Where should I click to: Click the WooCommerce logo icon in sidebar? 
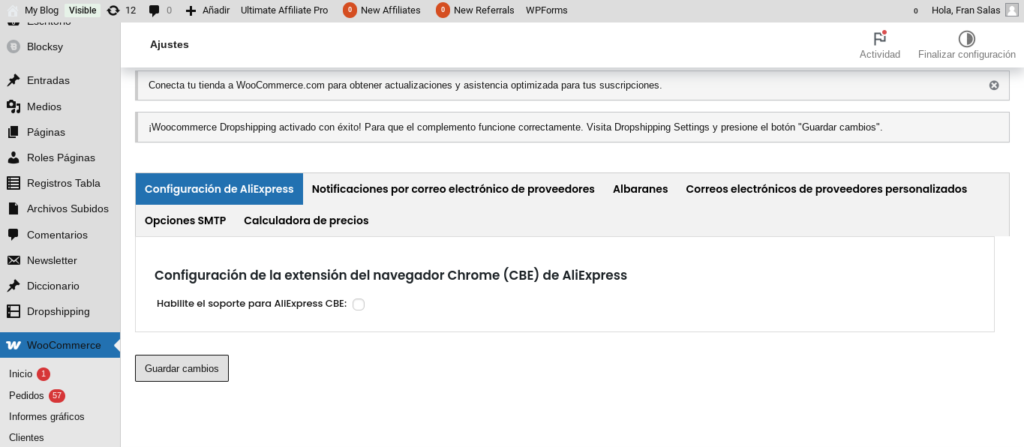pos(13,345)
